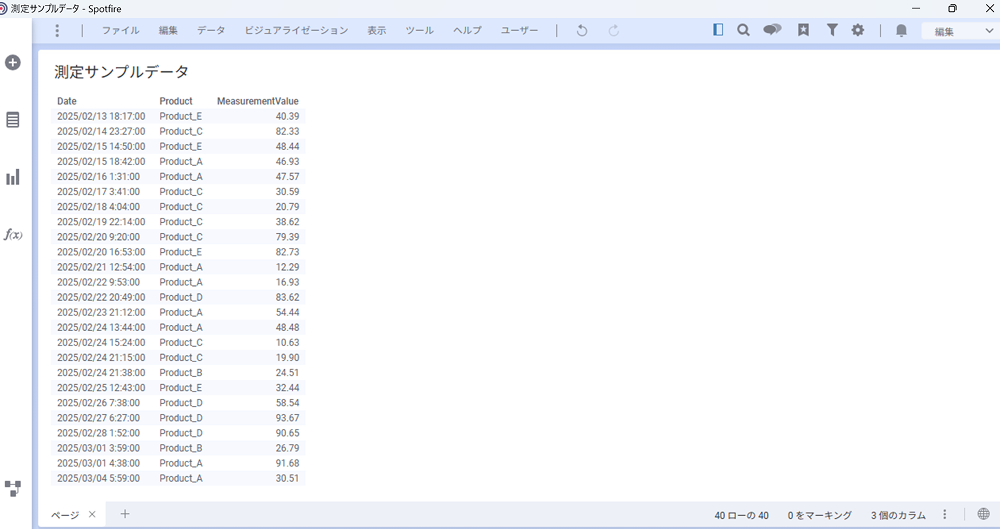This screenshot has width=1000, height=529.
Task: Click the MeasurementValue column header
Action: click(x=258, y=101)
